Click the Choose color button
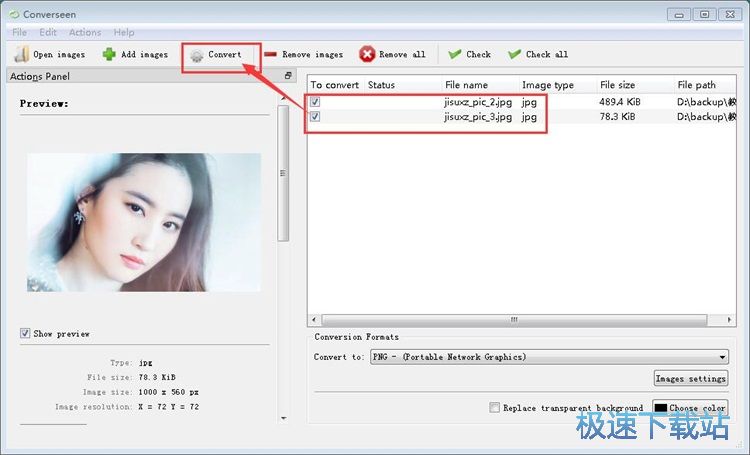 (x=691, y=408)
